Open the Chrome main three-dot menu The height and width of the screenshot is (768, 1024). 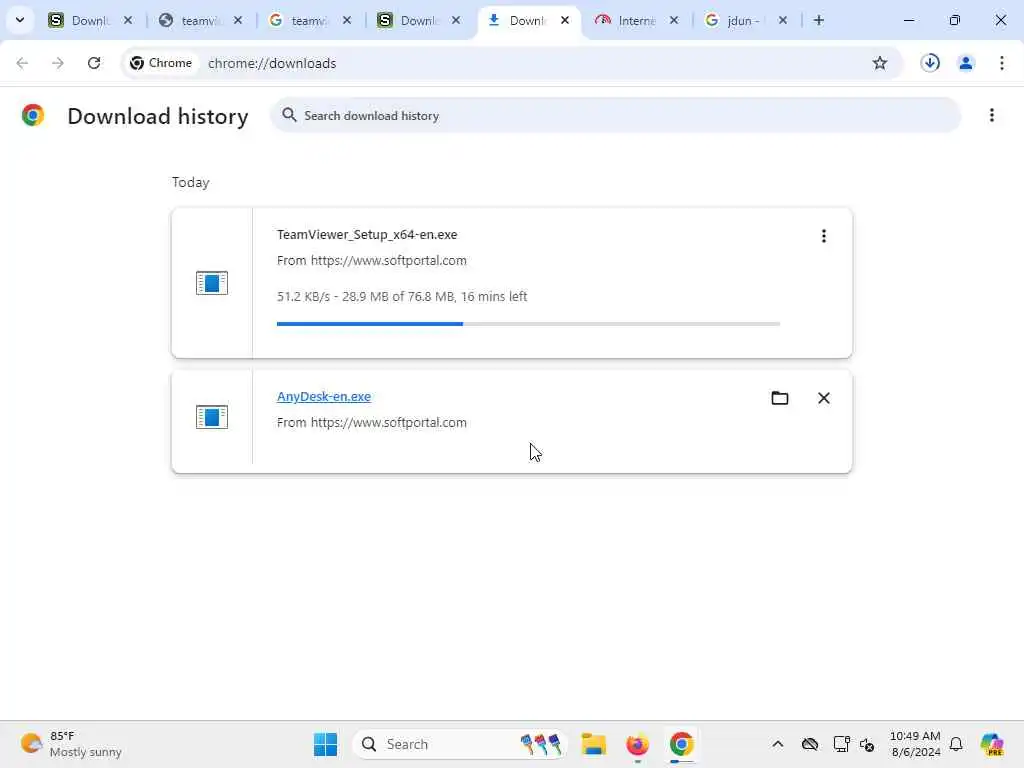(1001, 63)
